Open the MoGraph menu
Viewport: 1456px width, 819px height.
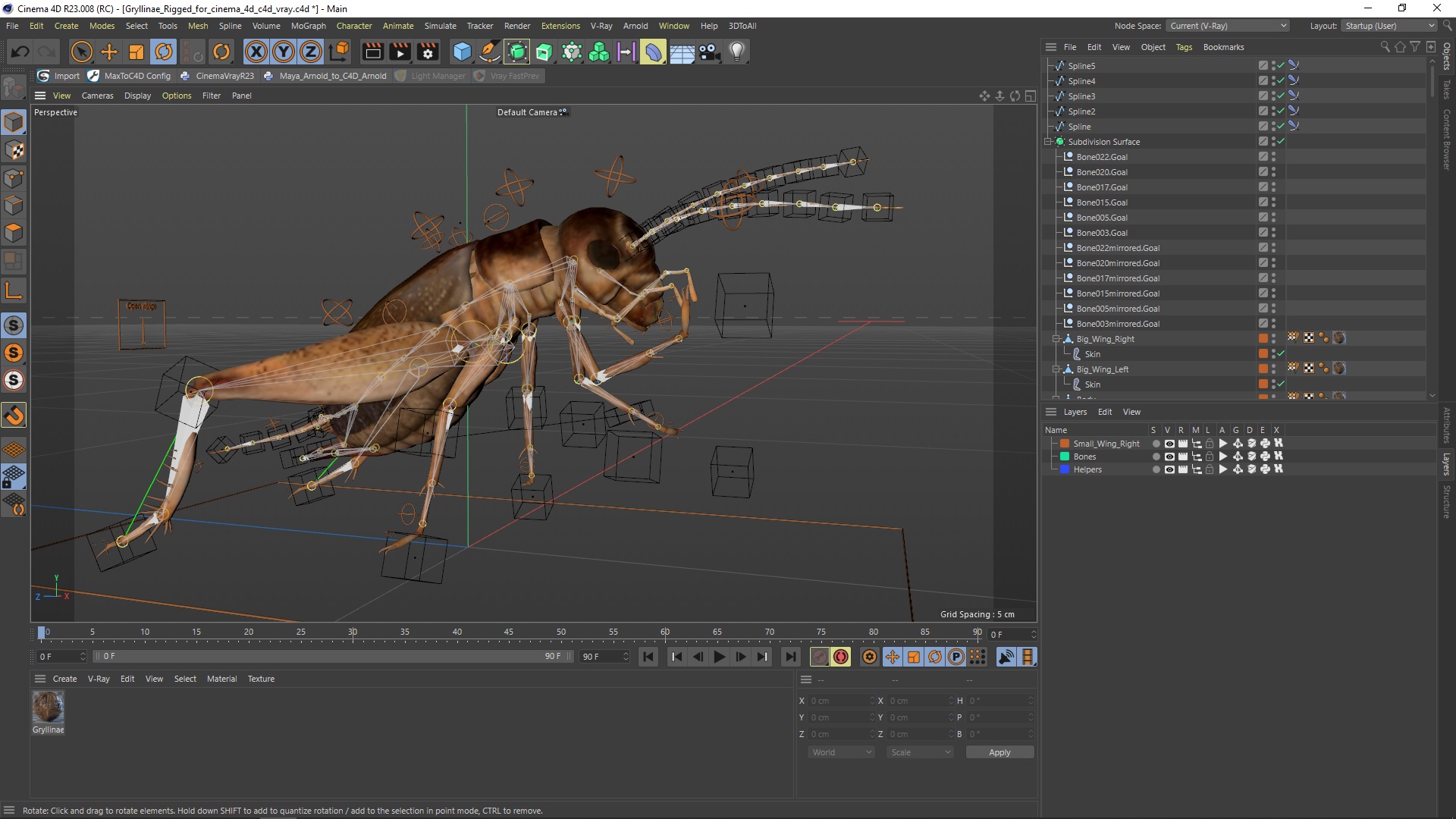(x=308, y=26)
